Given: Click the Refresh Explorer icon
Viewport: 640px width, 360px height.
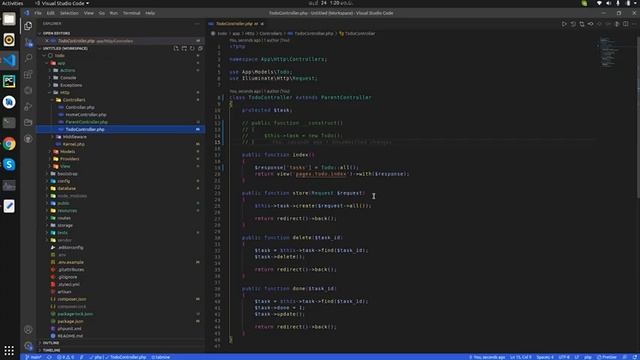Looking at the screenshot, I should click(192, 48).
